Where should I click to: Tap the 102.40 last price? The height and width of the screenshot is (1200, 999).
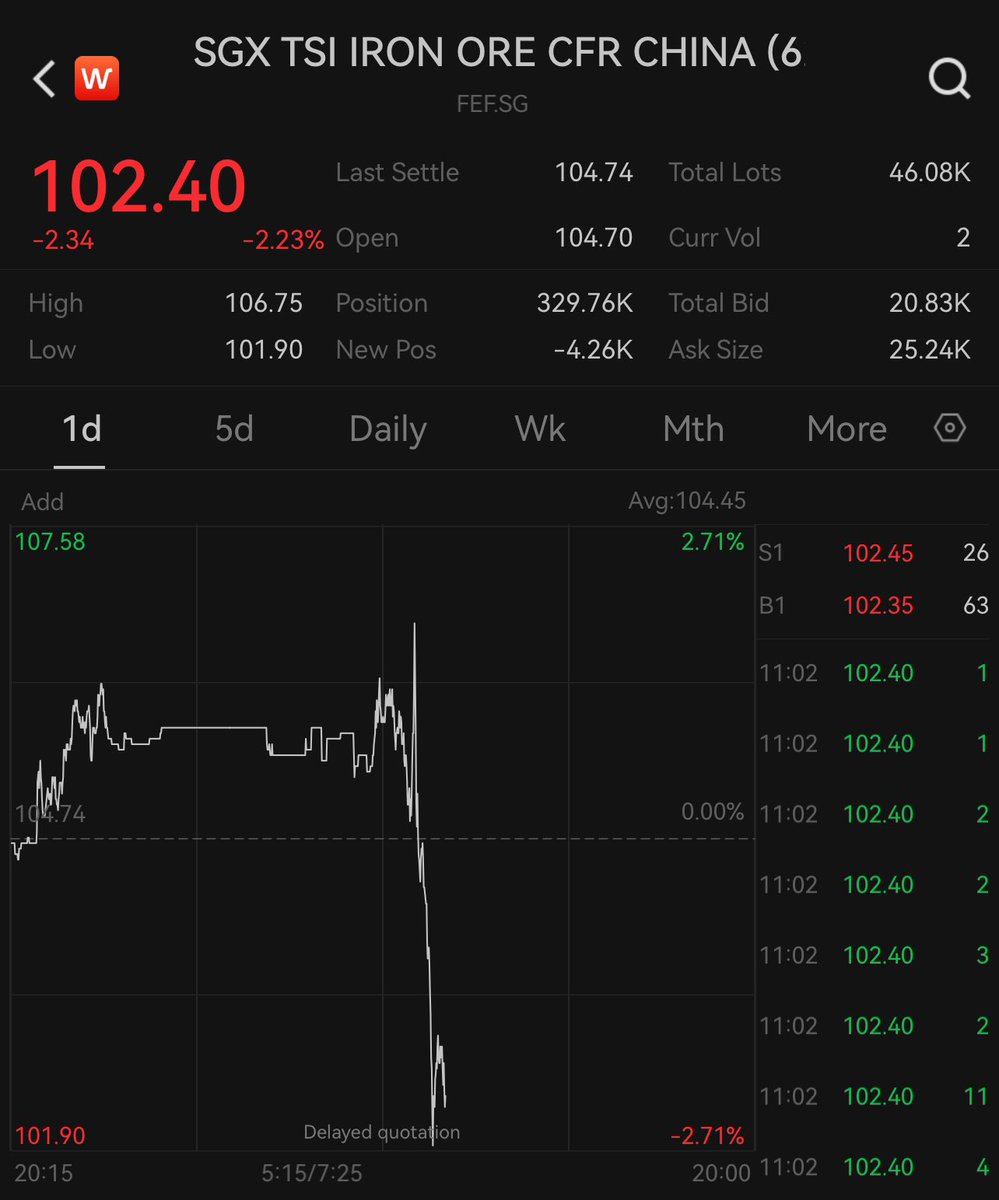coord(139,187)
